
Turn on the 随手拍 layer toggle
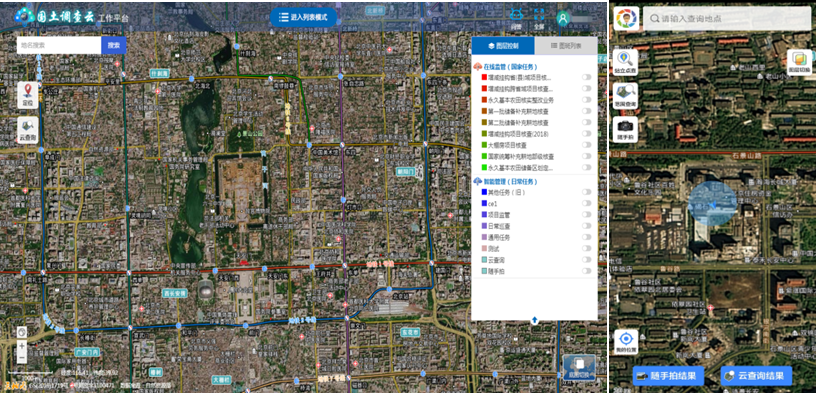(x=586, y=271)
